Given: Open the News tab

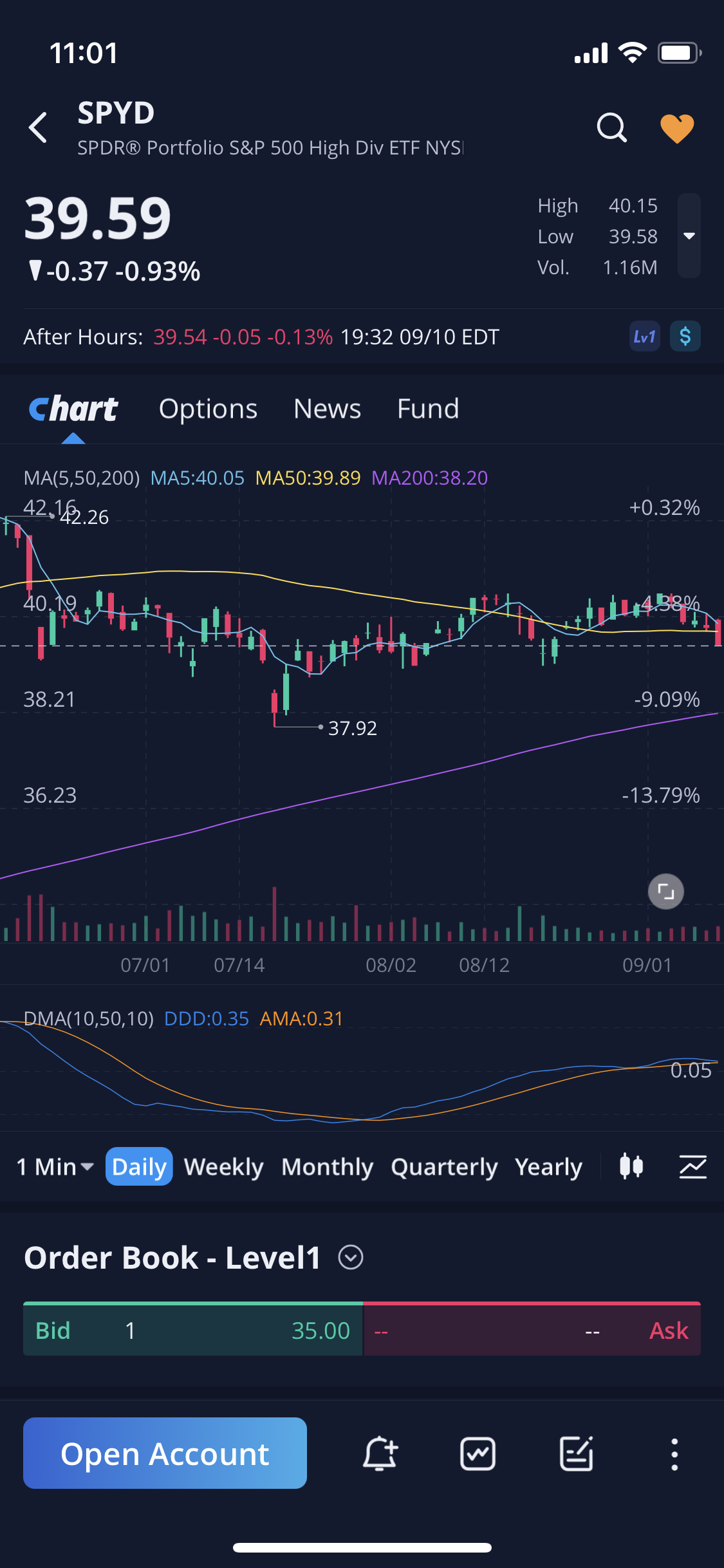Looking at the screenshot, I should click(327, 409).
